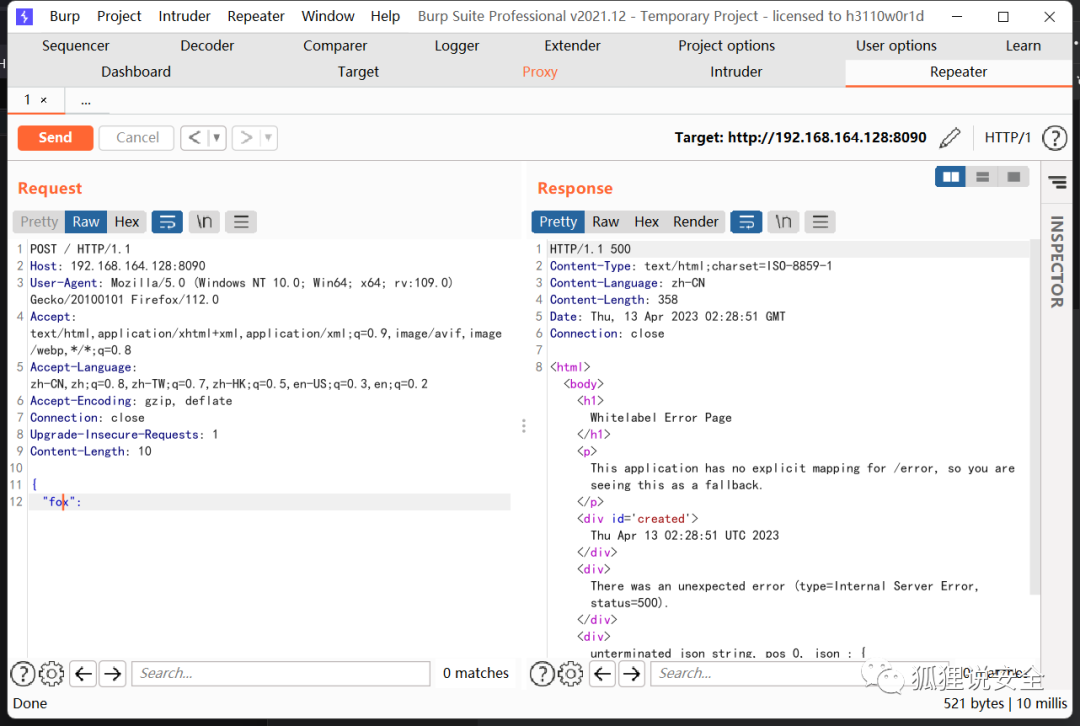1080x726 pixels.
Task: Switch to the Target tab
Action: [x=358, y=72]
